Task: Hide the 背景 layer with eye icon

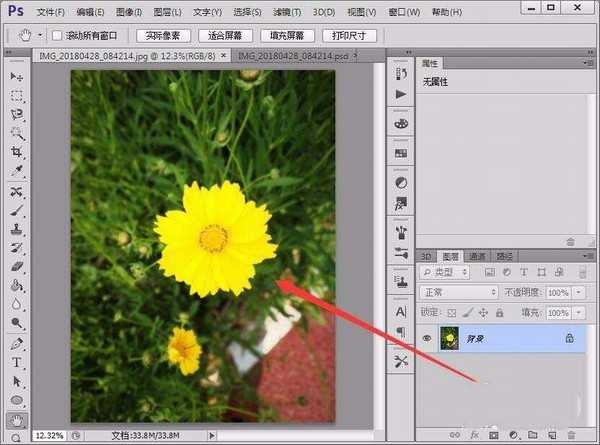Action: [428, 339]
